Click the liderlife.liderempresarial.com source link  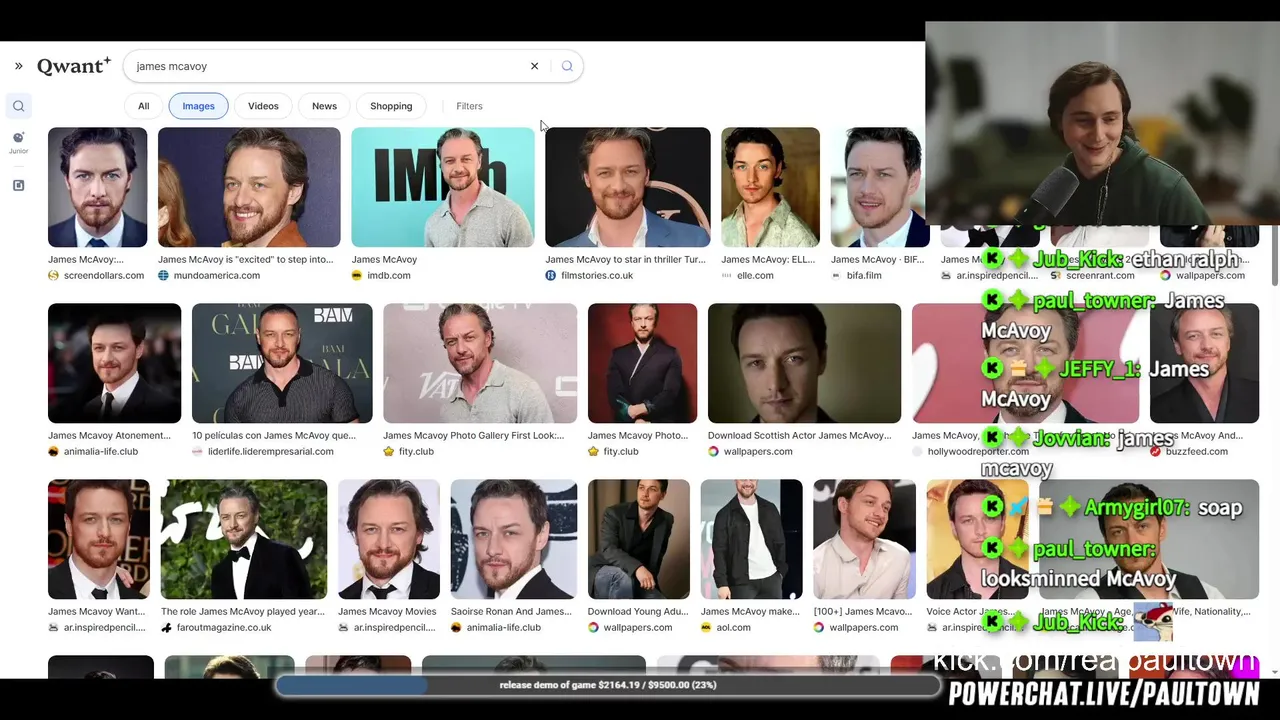click(271, 452)
